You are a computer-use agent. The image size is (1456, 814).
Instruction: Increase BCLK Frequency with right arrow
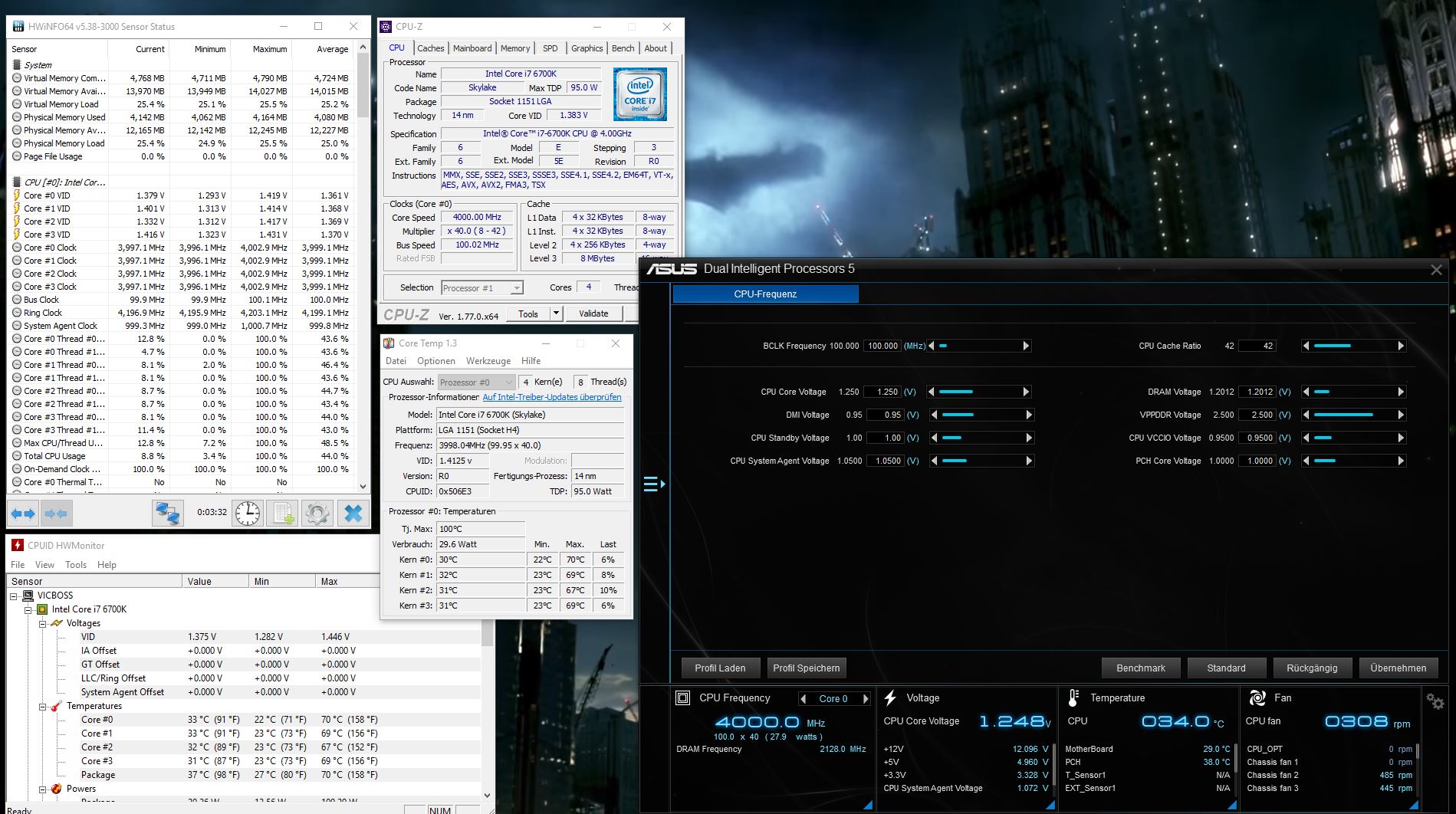coord(1026,346)
